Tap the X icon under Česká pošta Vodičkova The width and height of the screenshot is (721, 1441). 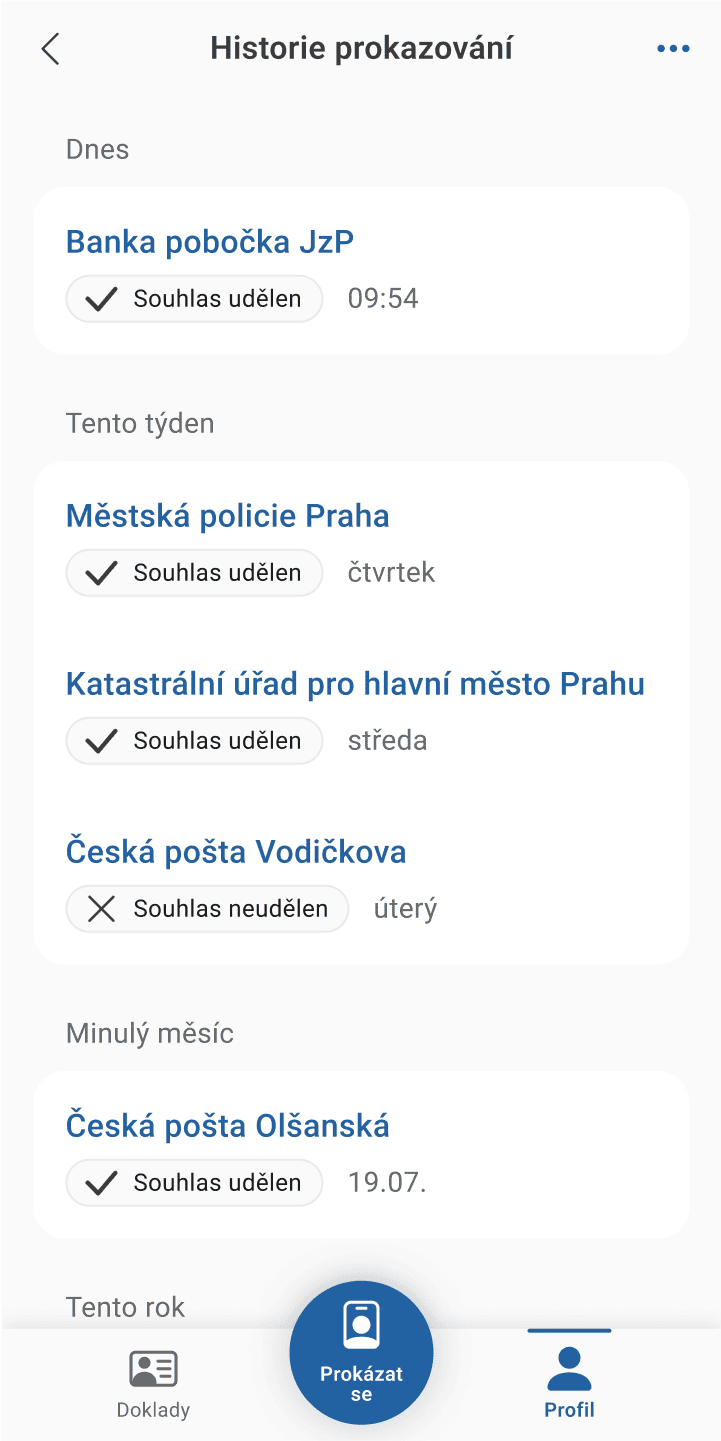click(102, 909)
